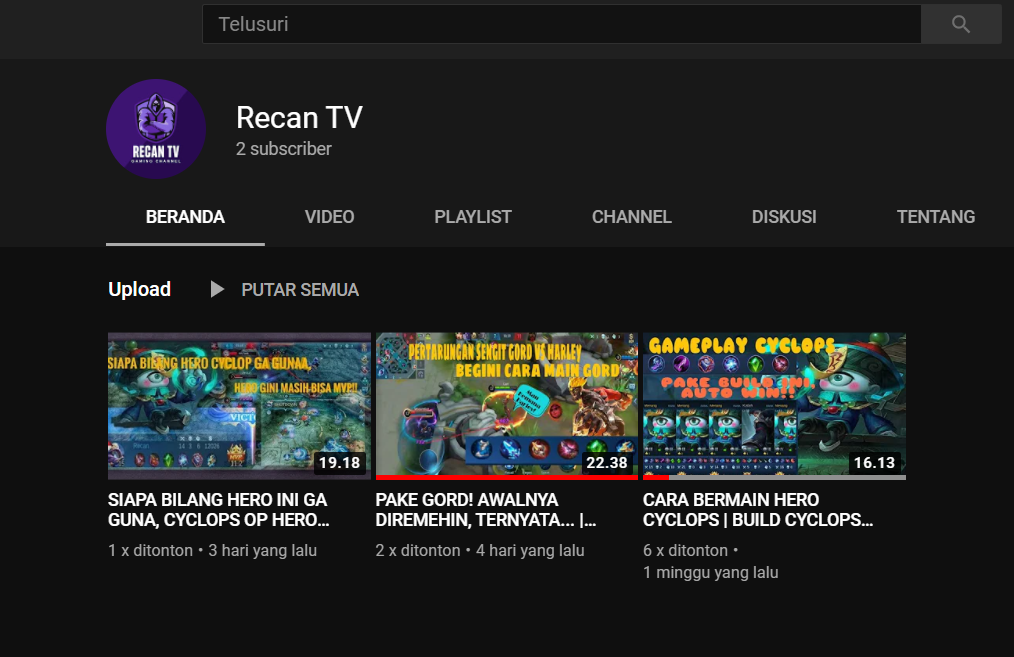Screen dimensions: 1014x657
Task: Click the watched progress bar under Gord video
Action: tap(506, 477)
